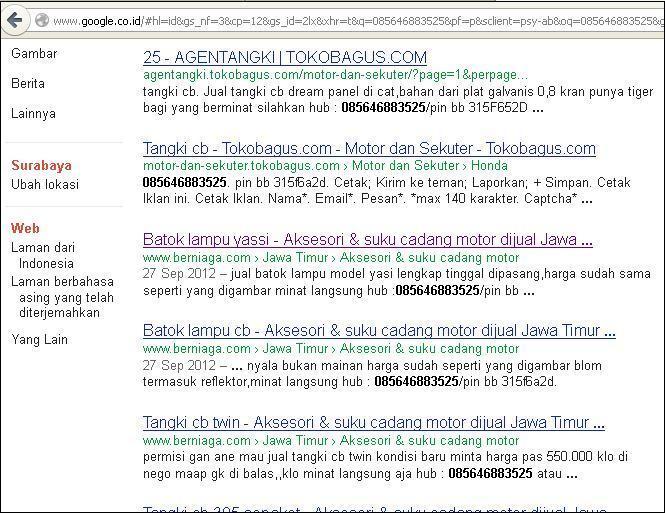This screenshot has height=513, width=665.
Task: Click the globe site identity icon
Action: pos(42,20)
